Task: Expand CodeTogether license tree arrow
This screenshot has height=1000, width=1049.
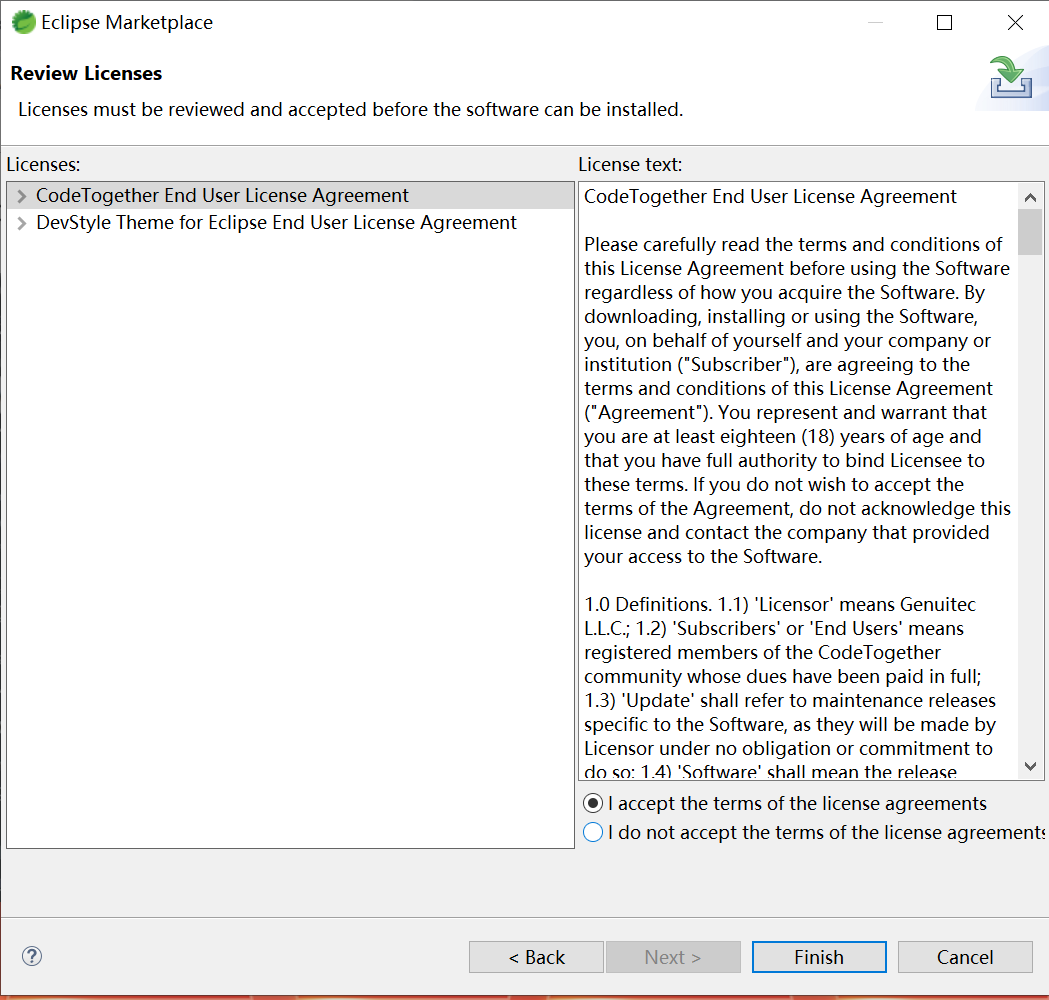Action: pos(22,196)
